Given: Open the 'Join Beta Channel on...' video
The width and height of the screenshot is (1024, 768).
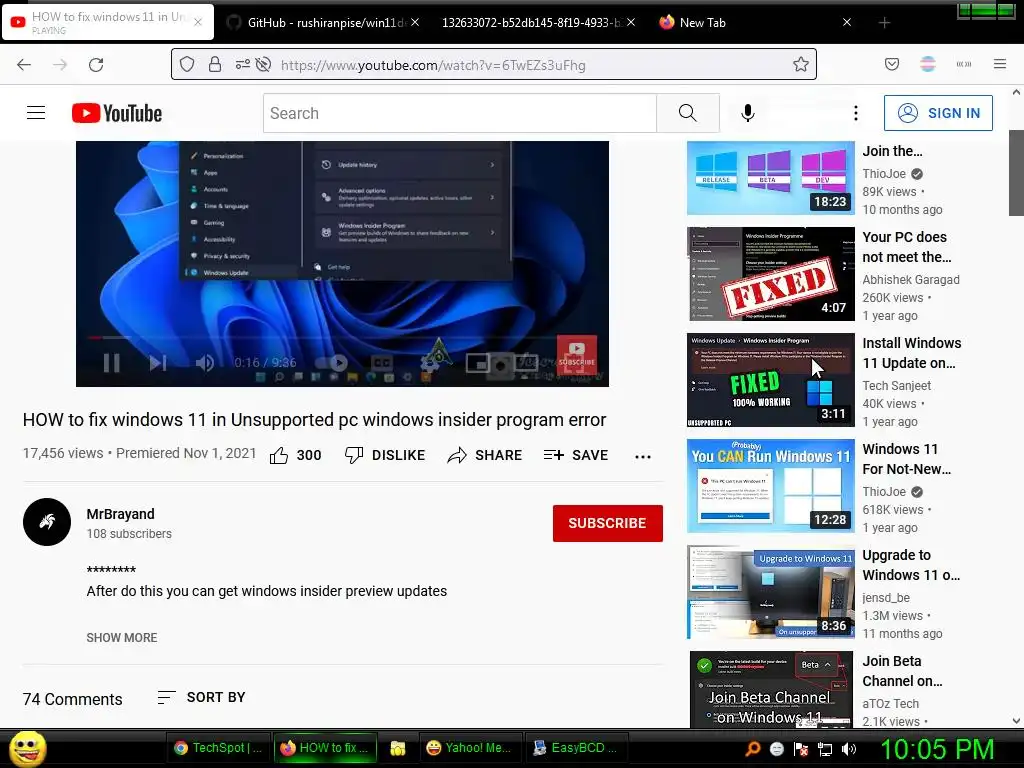Looking at the screenshot, I should click(771, 689).
